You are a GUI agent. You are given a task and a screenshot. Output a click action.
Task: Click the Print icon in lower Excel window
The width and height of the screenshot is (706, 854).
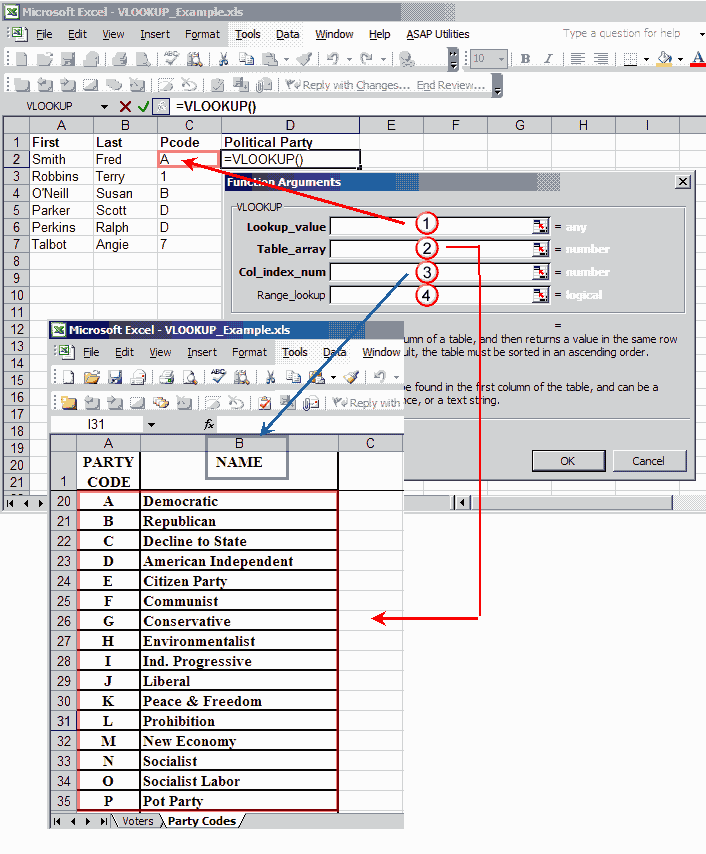click(x=166, y=377)
